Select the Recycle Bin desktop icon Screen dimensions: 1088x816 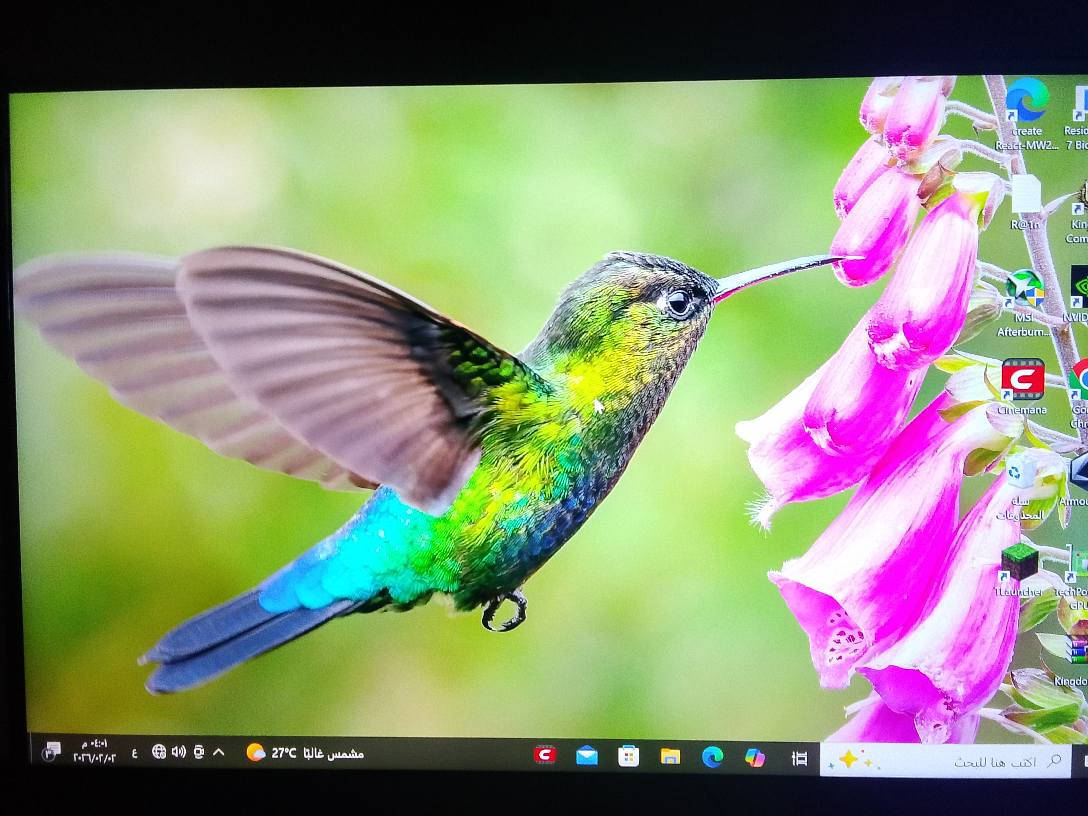[1020, 473]
